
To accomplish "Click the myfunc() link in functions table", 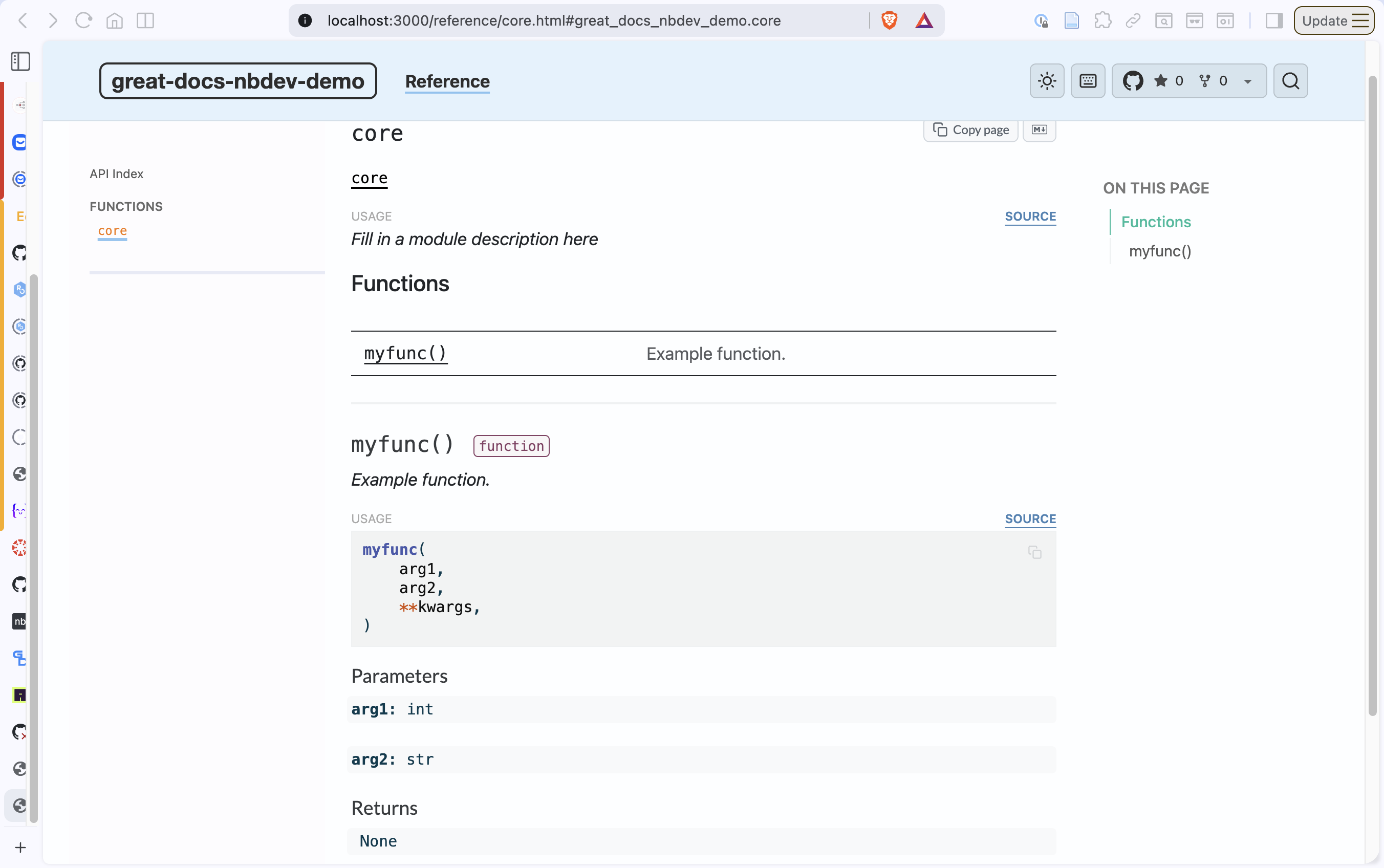I will (405, 354).
